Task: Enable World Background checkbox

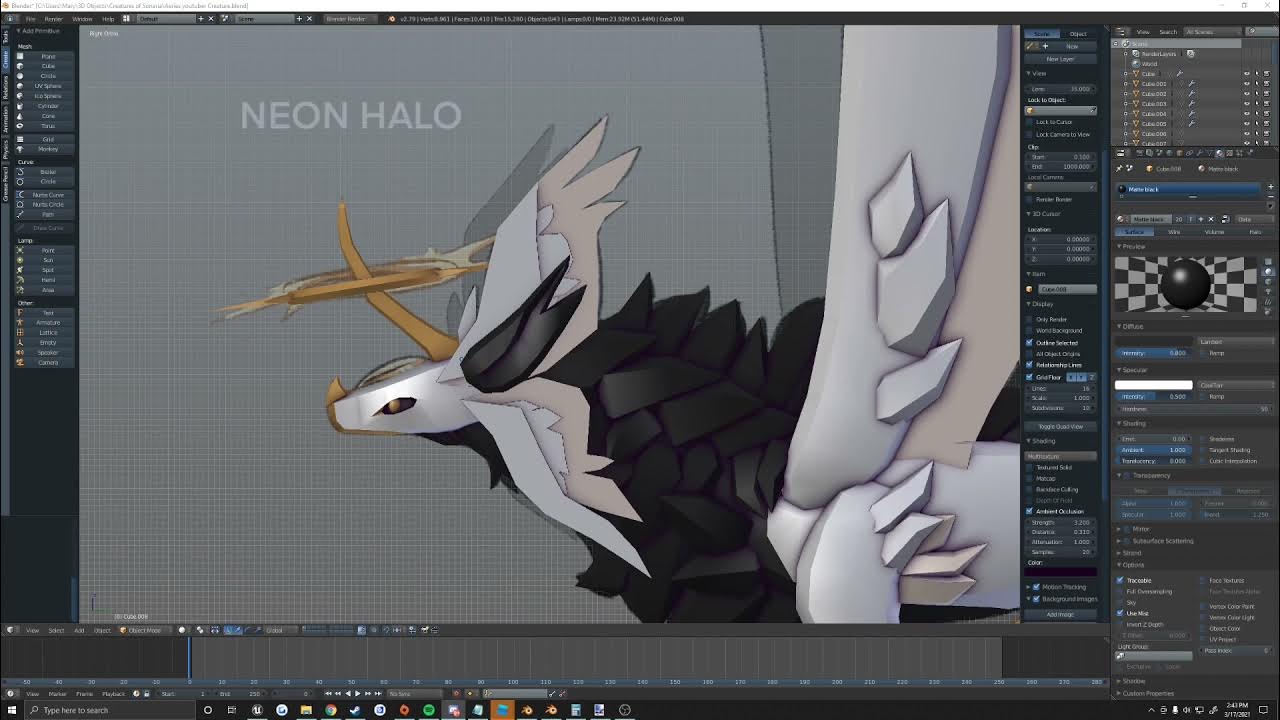Action: 1029,331
